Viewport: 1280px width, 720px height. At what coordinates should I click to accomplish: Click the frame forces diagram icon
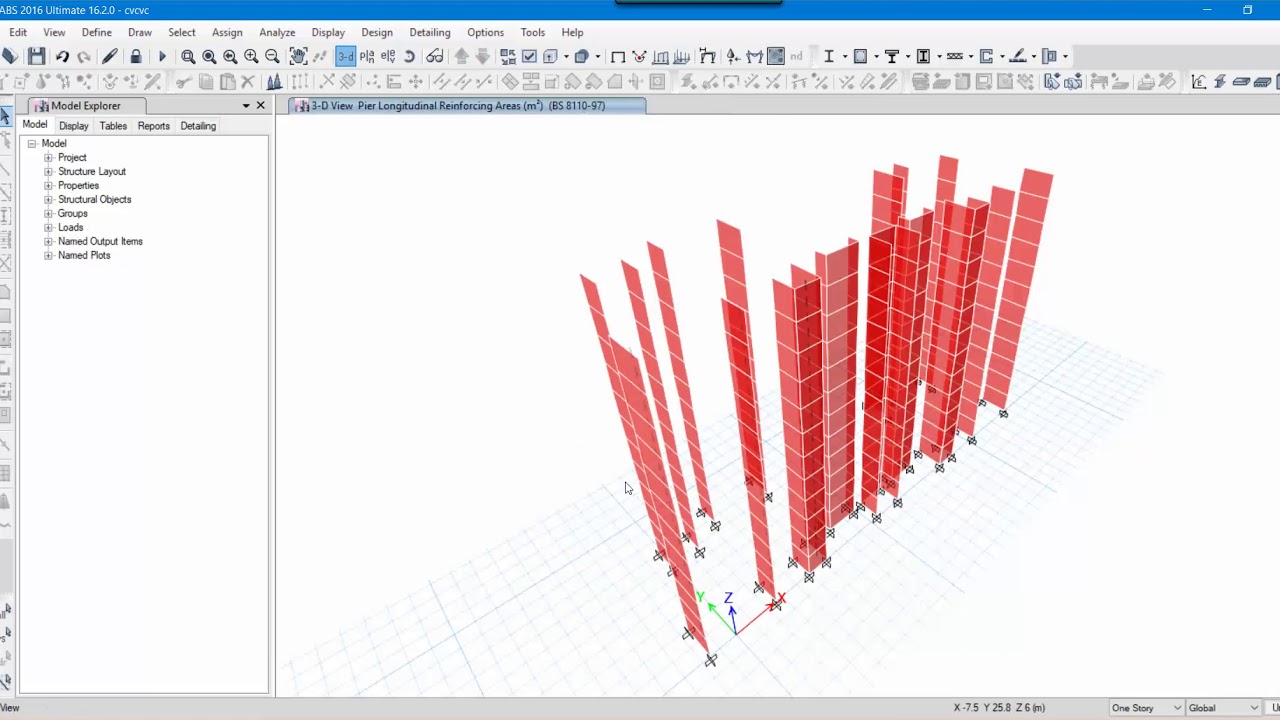[754, 57]
